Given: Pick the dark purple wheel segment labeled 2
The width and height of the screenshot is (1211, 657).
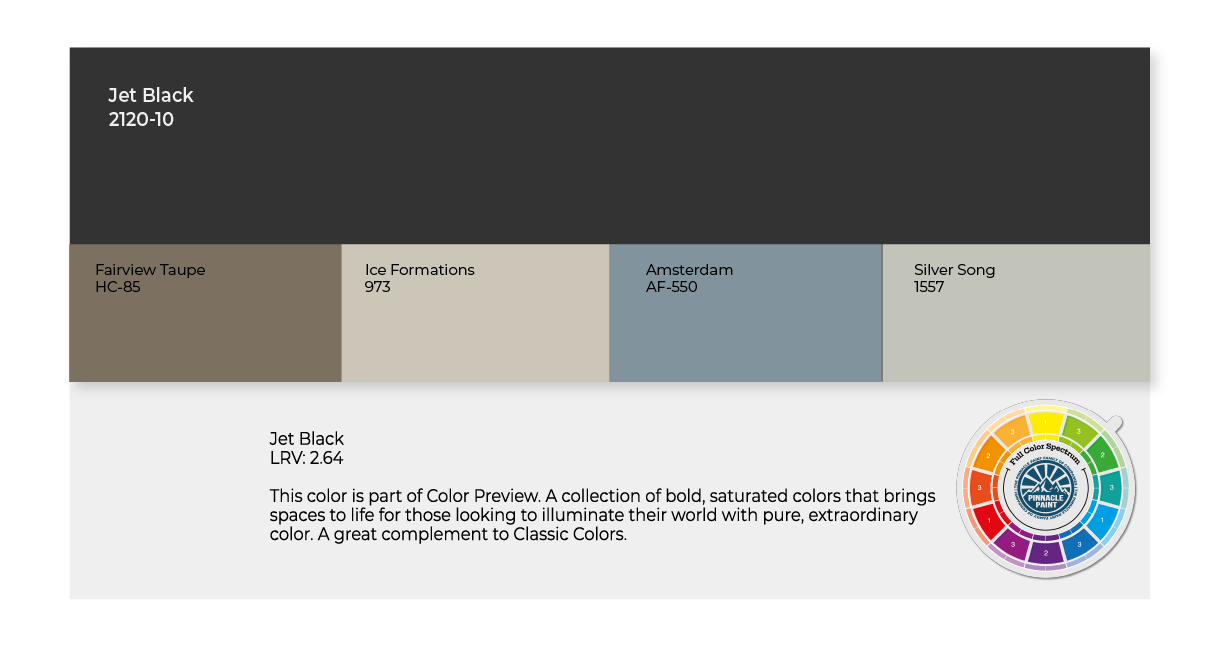Looking at the screenshot, I should click(x=1046, y=553).
